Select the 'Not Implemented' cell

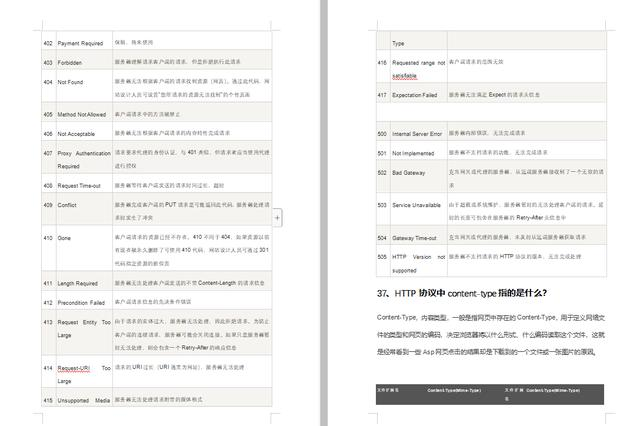(419, 151)
